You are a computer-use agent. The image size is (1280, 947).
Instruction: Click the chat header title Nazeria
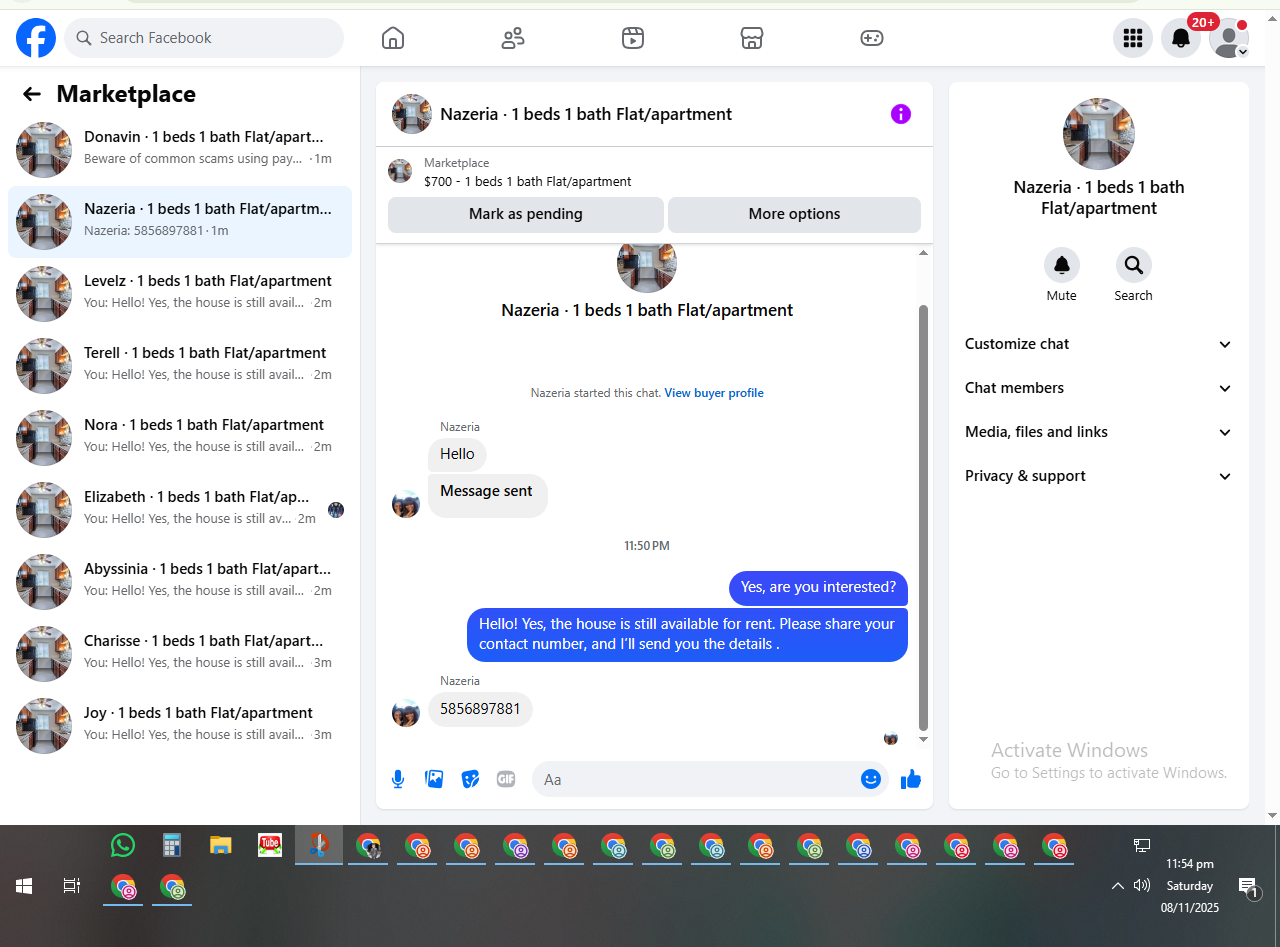pyautogui.click(x=586, y=114)
